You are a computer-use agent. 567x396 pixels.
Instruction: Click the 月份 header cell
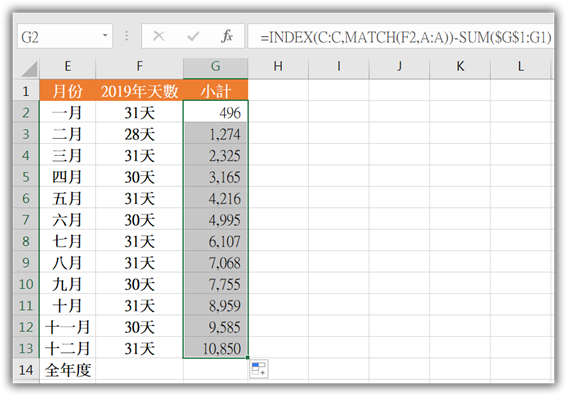click(x=67, y=90)
